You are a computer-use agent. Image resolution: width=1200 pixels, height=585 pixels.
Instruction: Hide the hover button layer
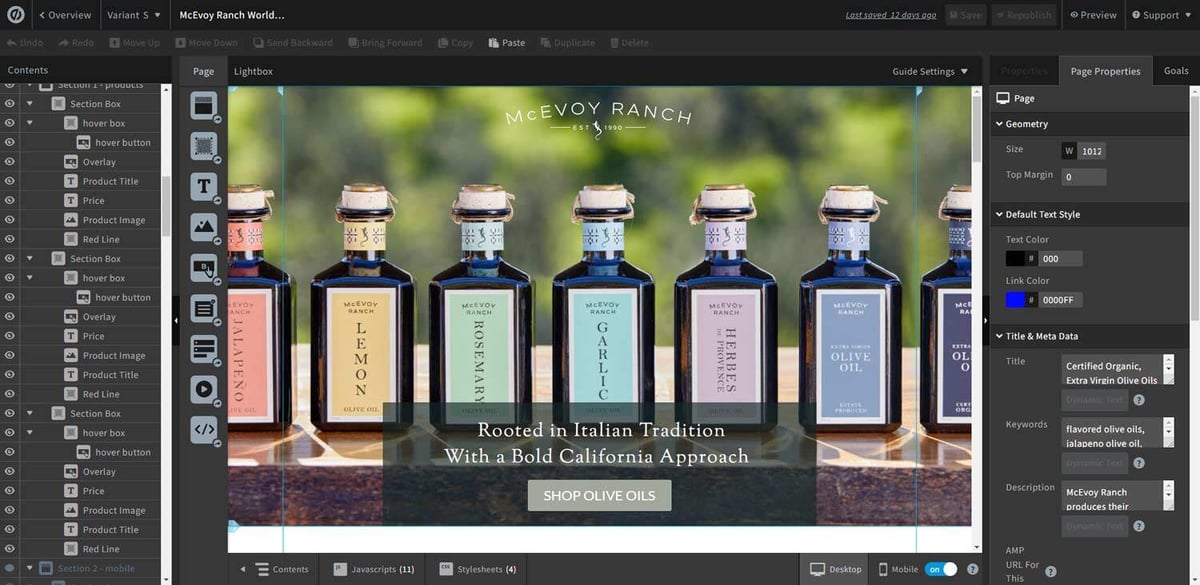click(10, 142)
